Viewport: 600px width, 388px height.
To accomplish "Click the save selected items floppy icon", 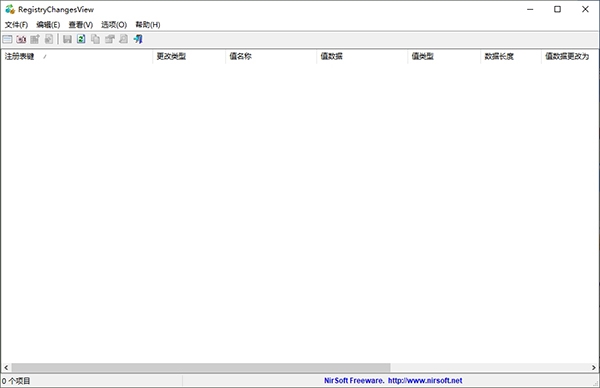I will [x=67, y=39].
